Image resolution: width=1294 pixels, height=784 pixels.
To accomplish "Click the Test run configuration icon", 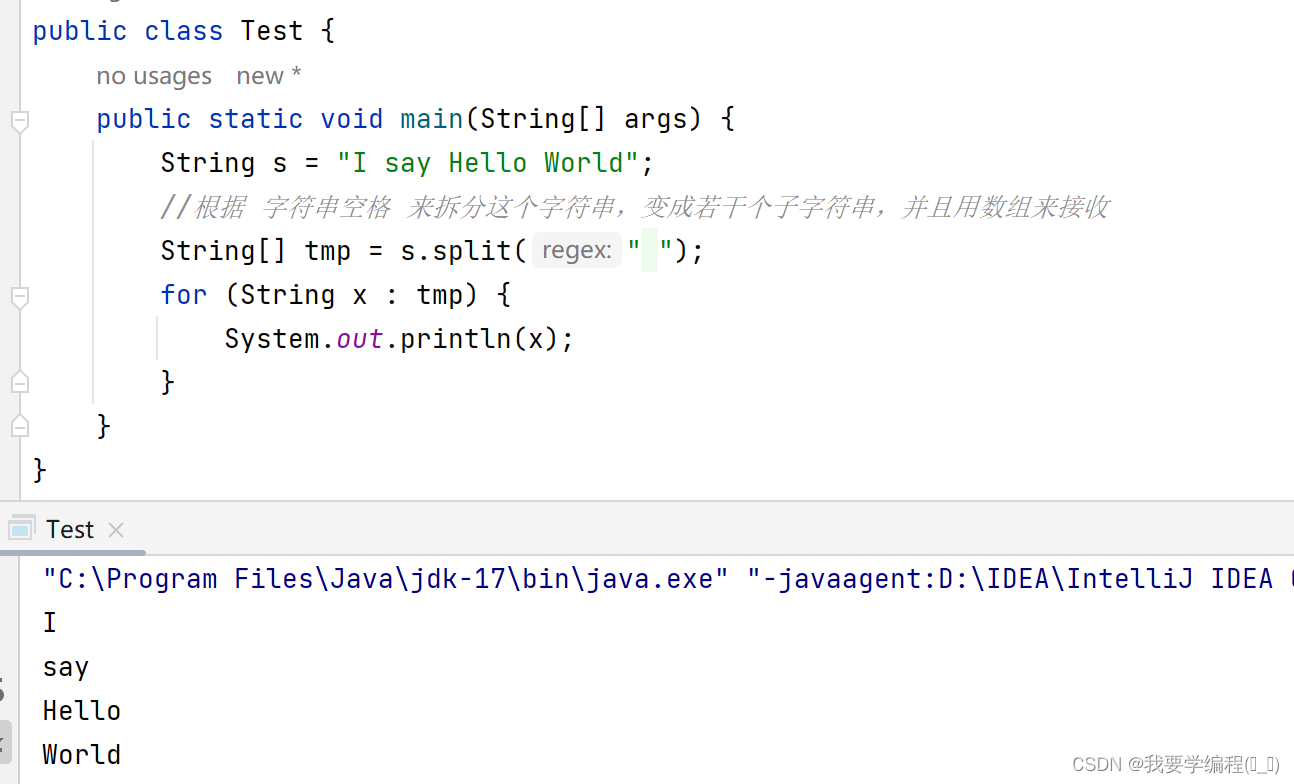I will point(21,529).
